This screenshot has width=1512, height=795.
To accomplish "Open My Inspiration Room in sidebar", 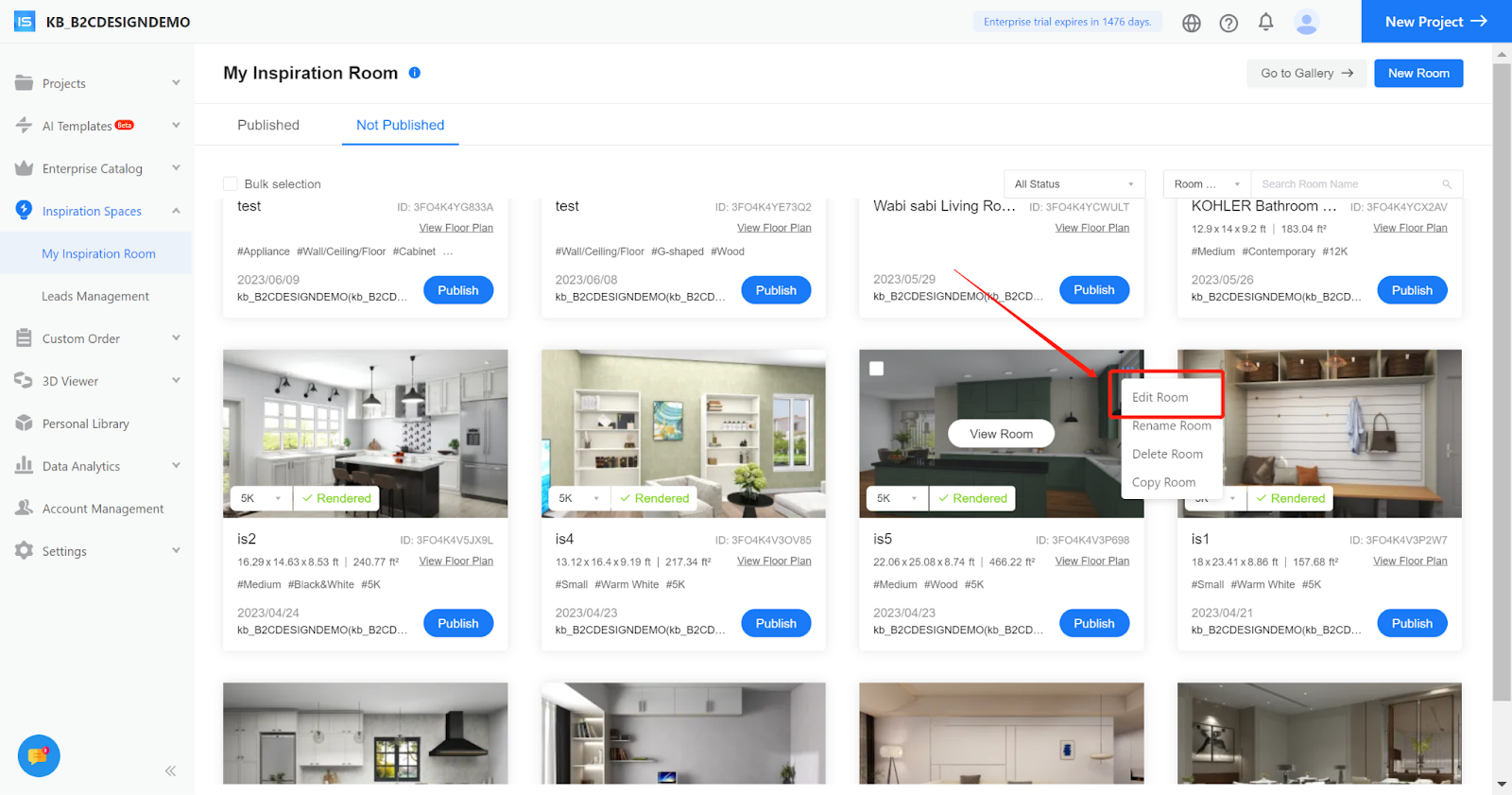I will point(98,253).
